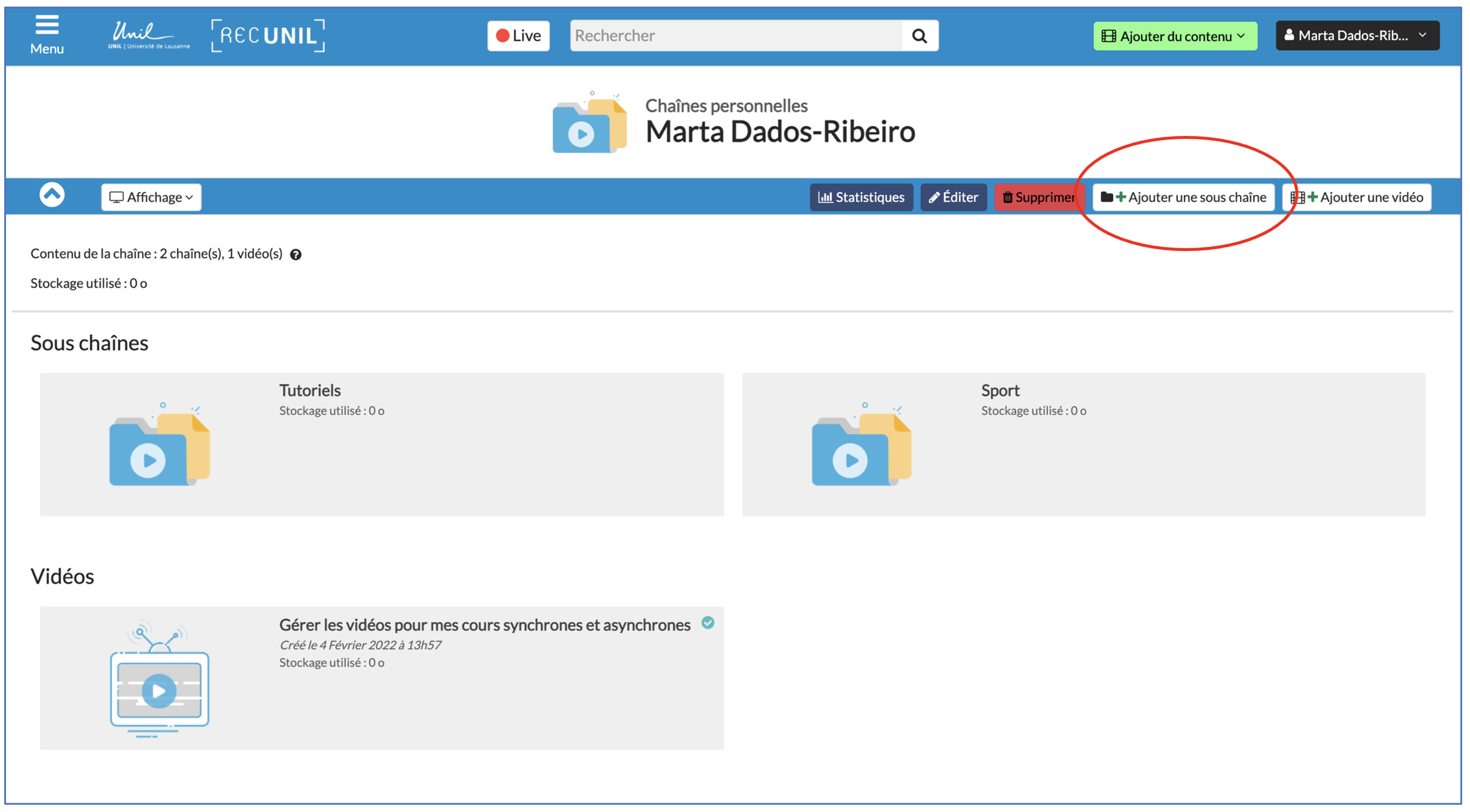Click Ajouter une sous chaîne
1470x812 pixels.
tap(1183, 197)
